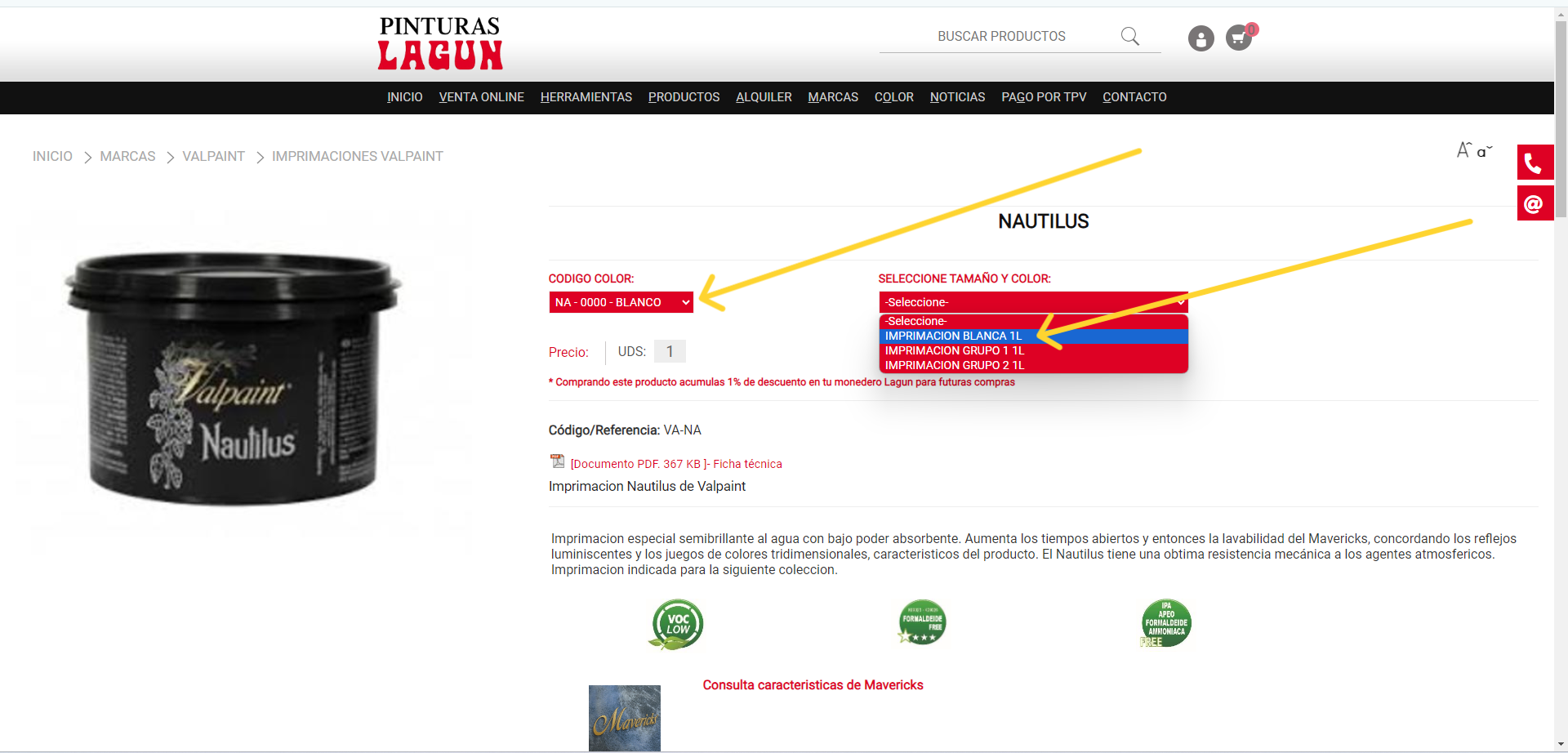The height and width of the screenshot is (753, 1568).
Task: Click the PDF document icon
Action: pyautogui.click(x=558, y=461)
